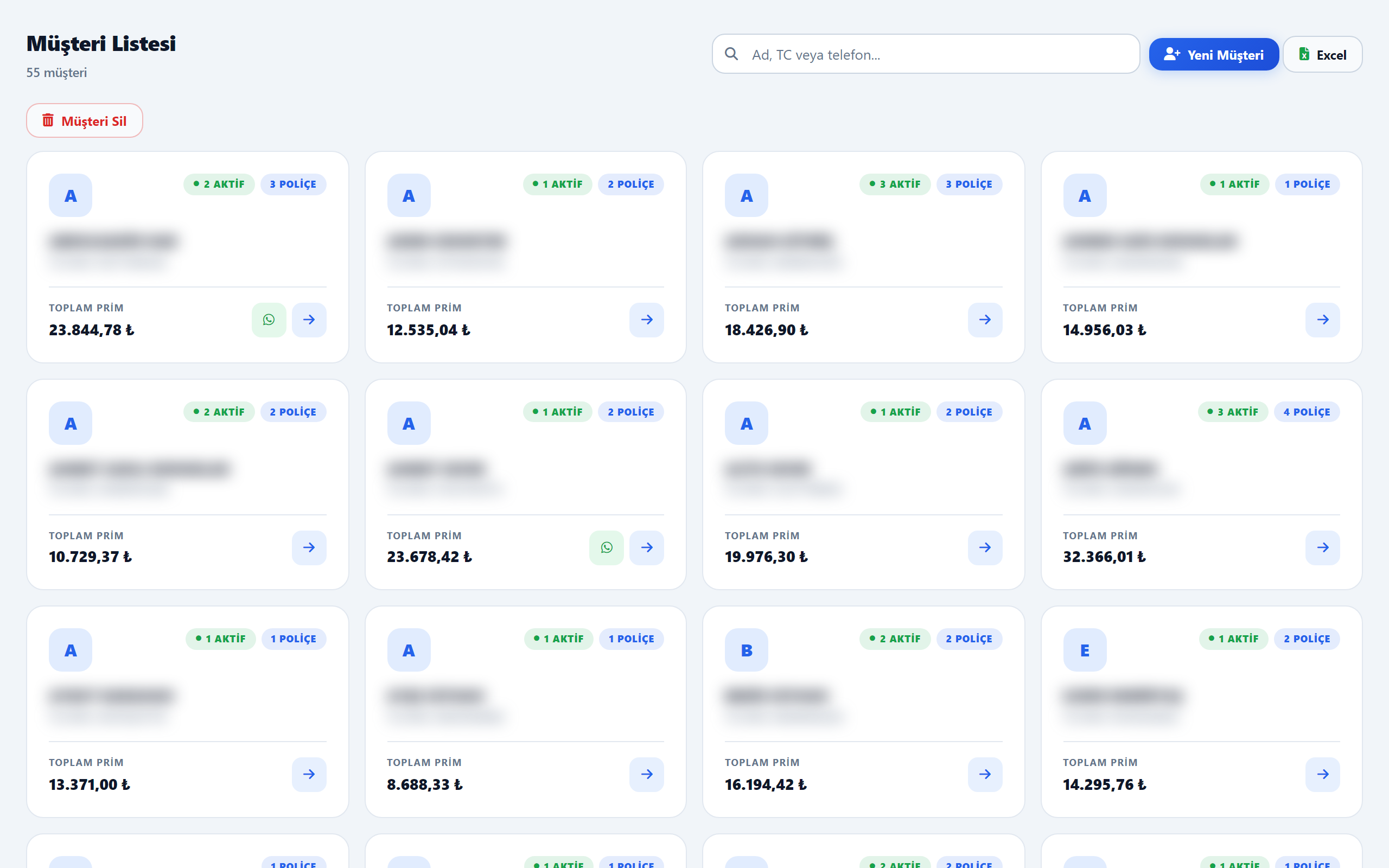Click the Müşteri Listesi heading
Screen dimensions: 1389x868
[x=101, y=43]
